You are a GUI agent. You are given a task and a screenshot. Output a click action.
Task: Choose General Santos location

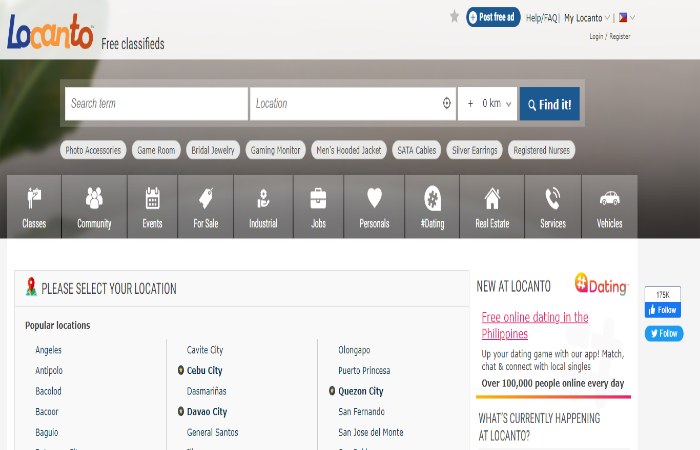212,432
